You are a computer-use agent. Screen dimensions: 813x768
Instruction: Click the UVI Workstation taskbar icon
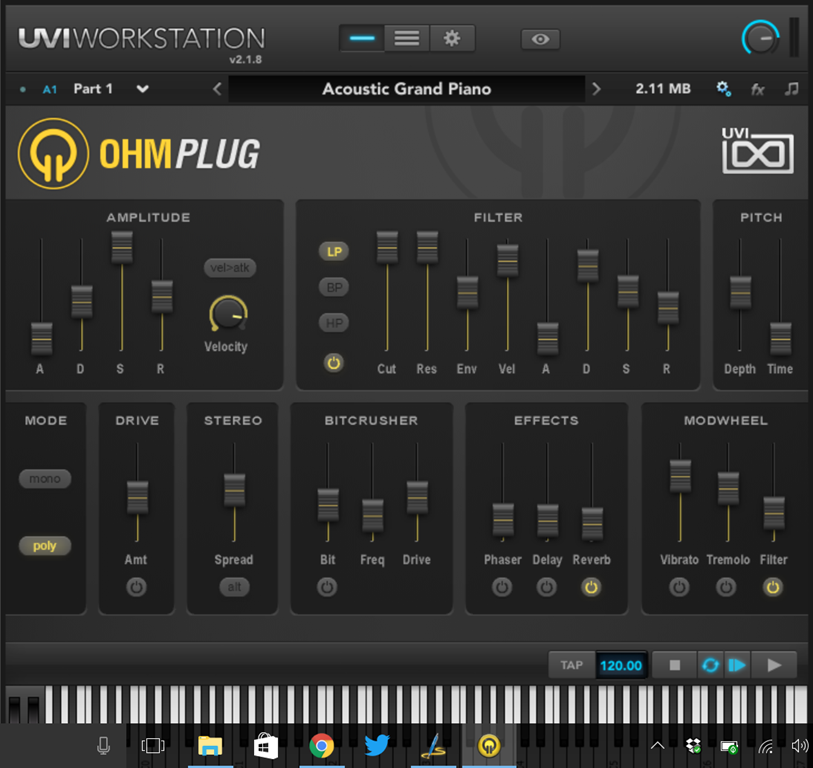coord(488,746)
